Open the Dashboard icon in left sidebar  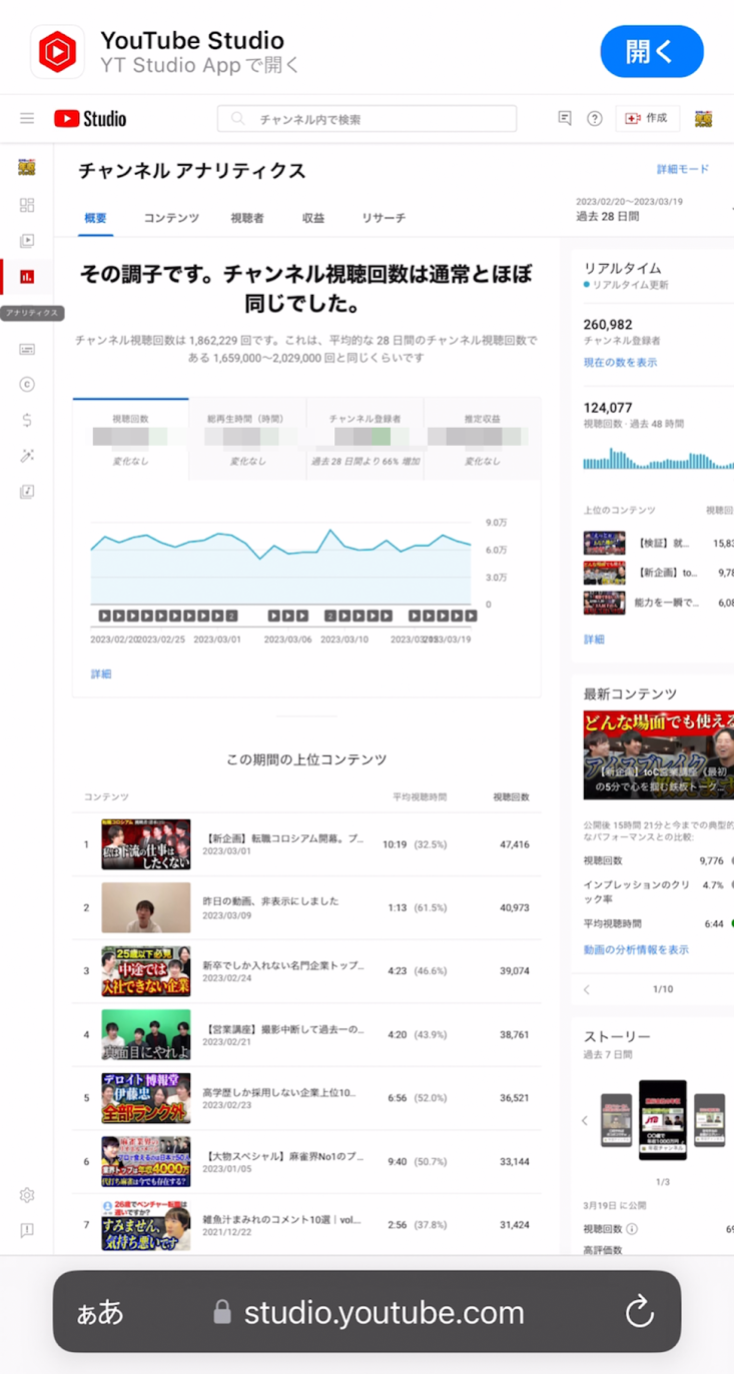coord(27,205)
